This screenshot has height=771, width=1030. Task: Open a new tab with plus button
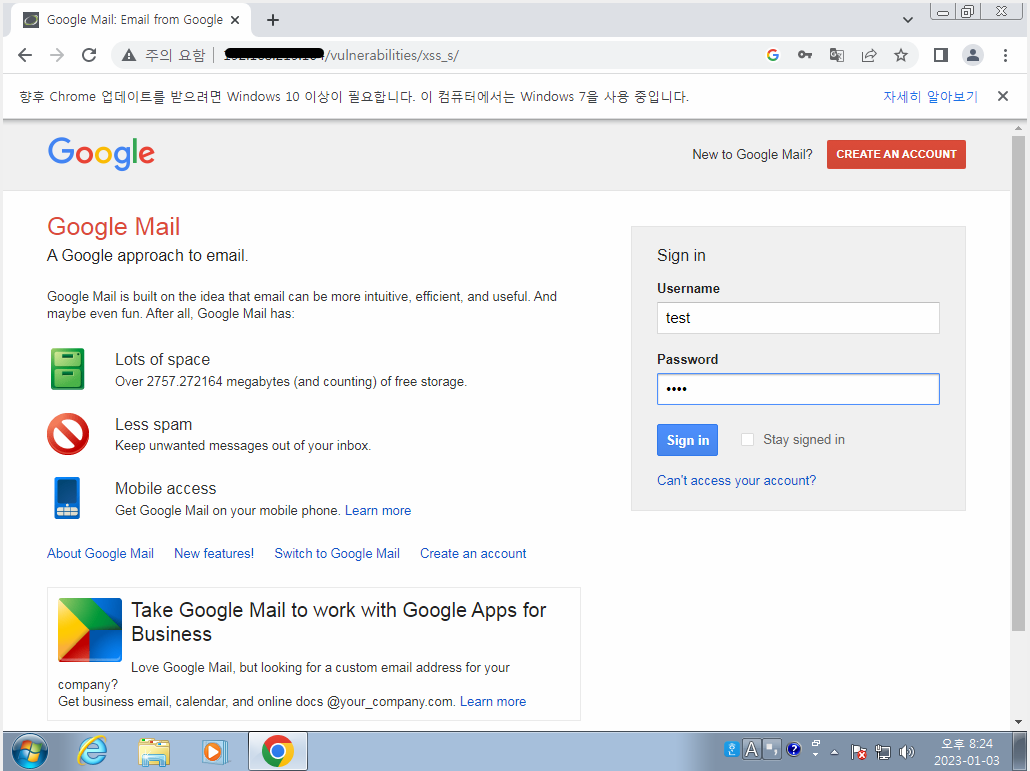pos(273,20)
